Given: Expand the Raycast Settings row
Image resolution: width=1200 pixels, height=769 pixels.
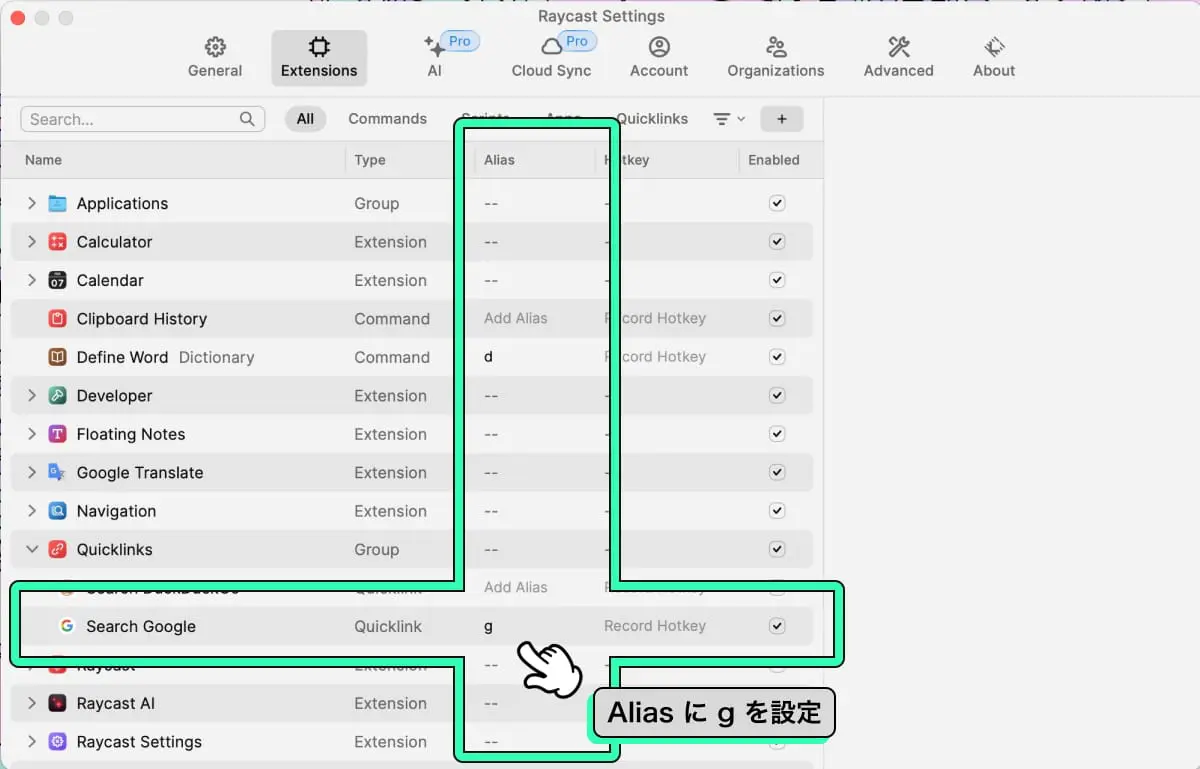Looking at the screenshot, I should click(x=32, y=742).
